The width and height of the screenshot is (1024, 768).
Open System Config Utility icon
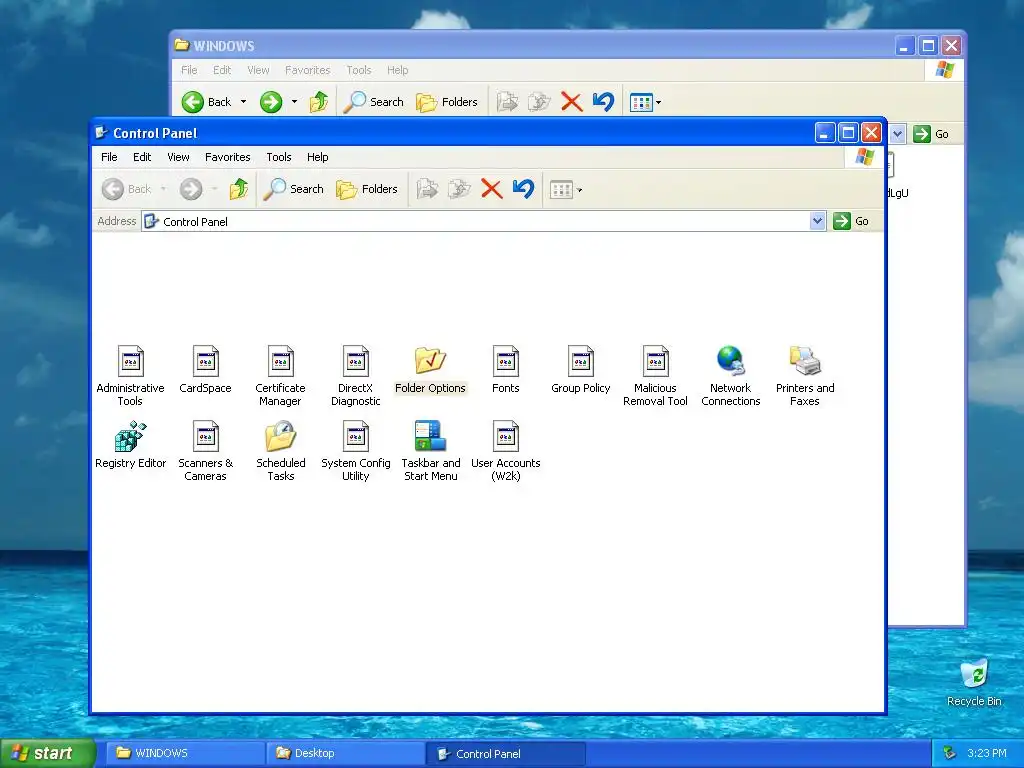(x=355, y=451)
